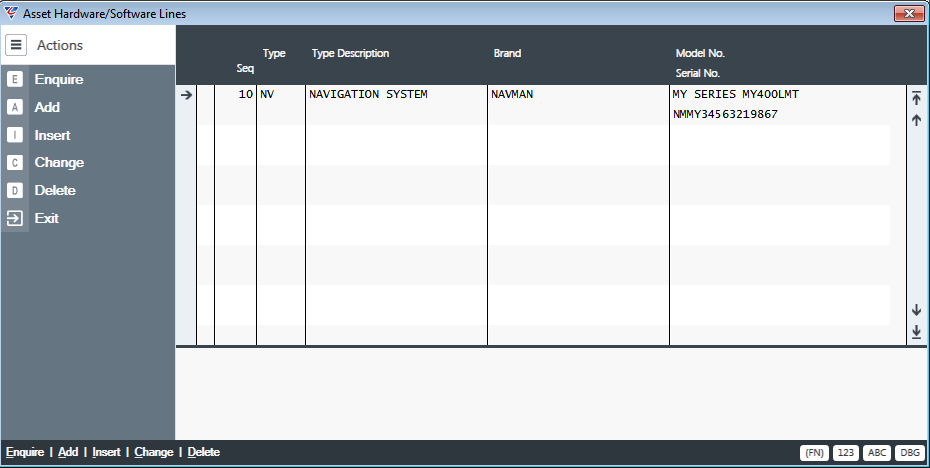
Task: Jump to first record using top arrow icon
Action: coord(916,98)
